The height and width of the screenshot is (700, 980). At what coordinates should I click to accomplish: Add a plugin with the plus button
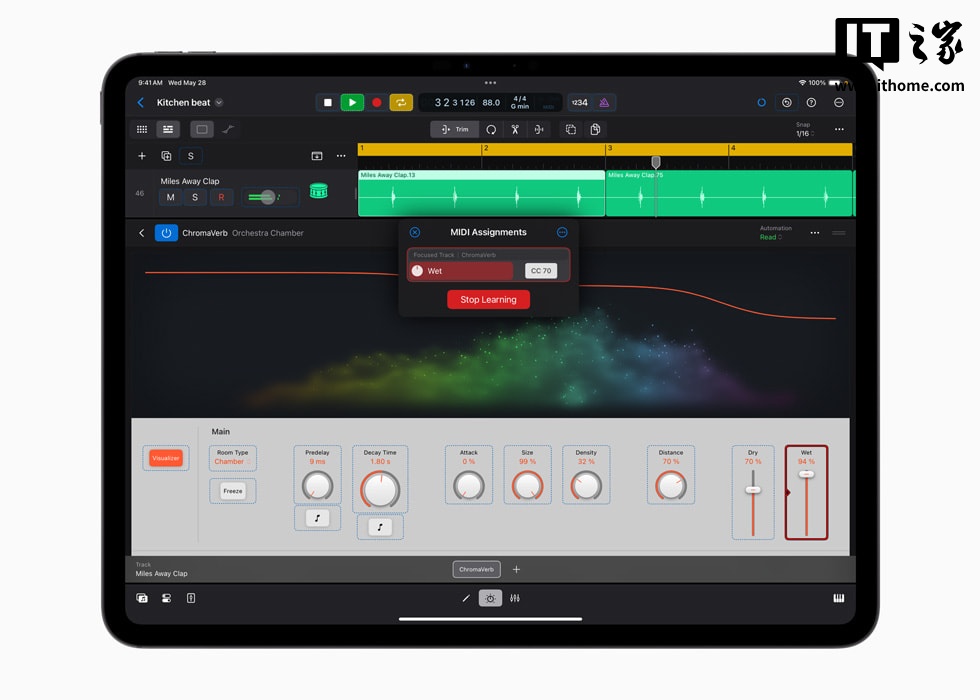click(516, 569)
